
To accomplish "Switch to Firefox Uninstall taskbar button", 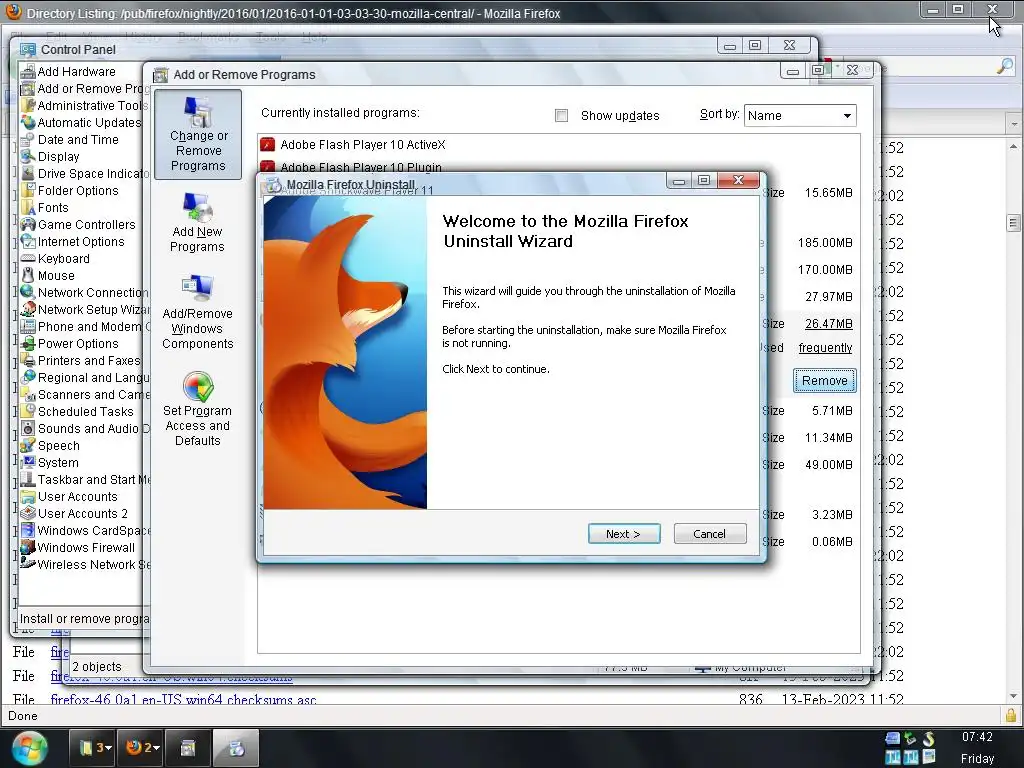I will click(236, 747).
